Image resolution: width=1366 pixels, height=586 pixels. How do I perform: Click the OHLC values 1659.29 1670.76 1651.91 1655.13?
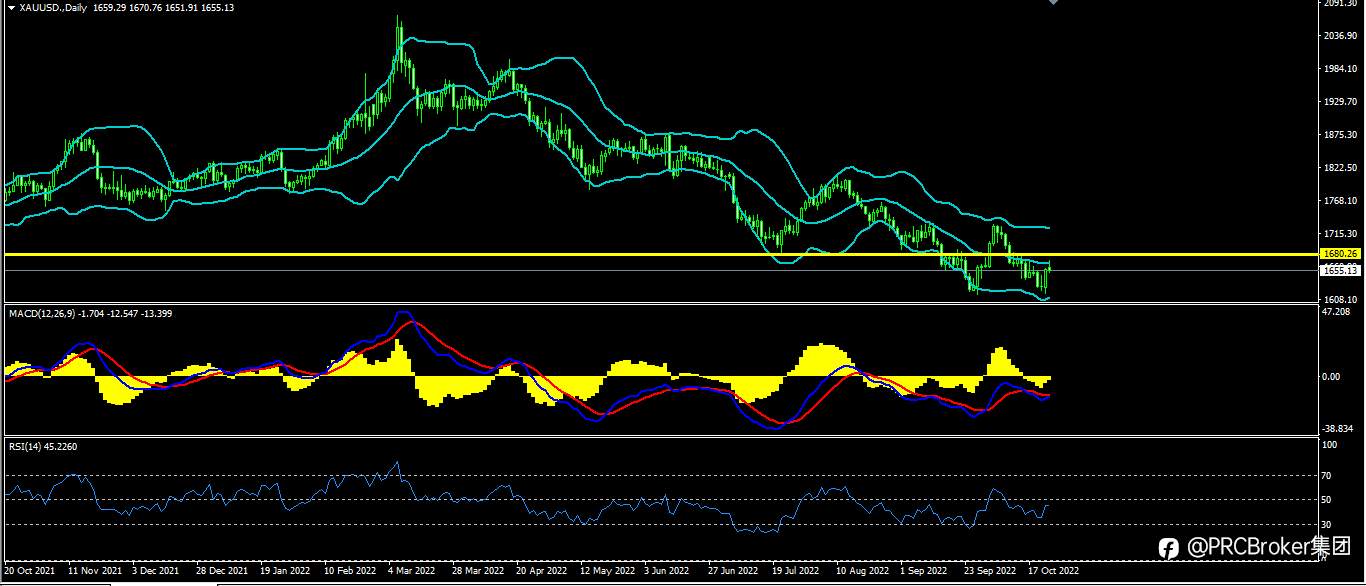tap(163, 7)
